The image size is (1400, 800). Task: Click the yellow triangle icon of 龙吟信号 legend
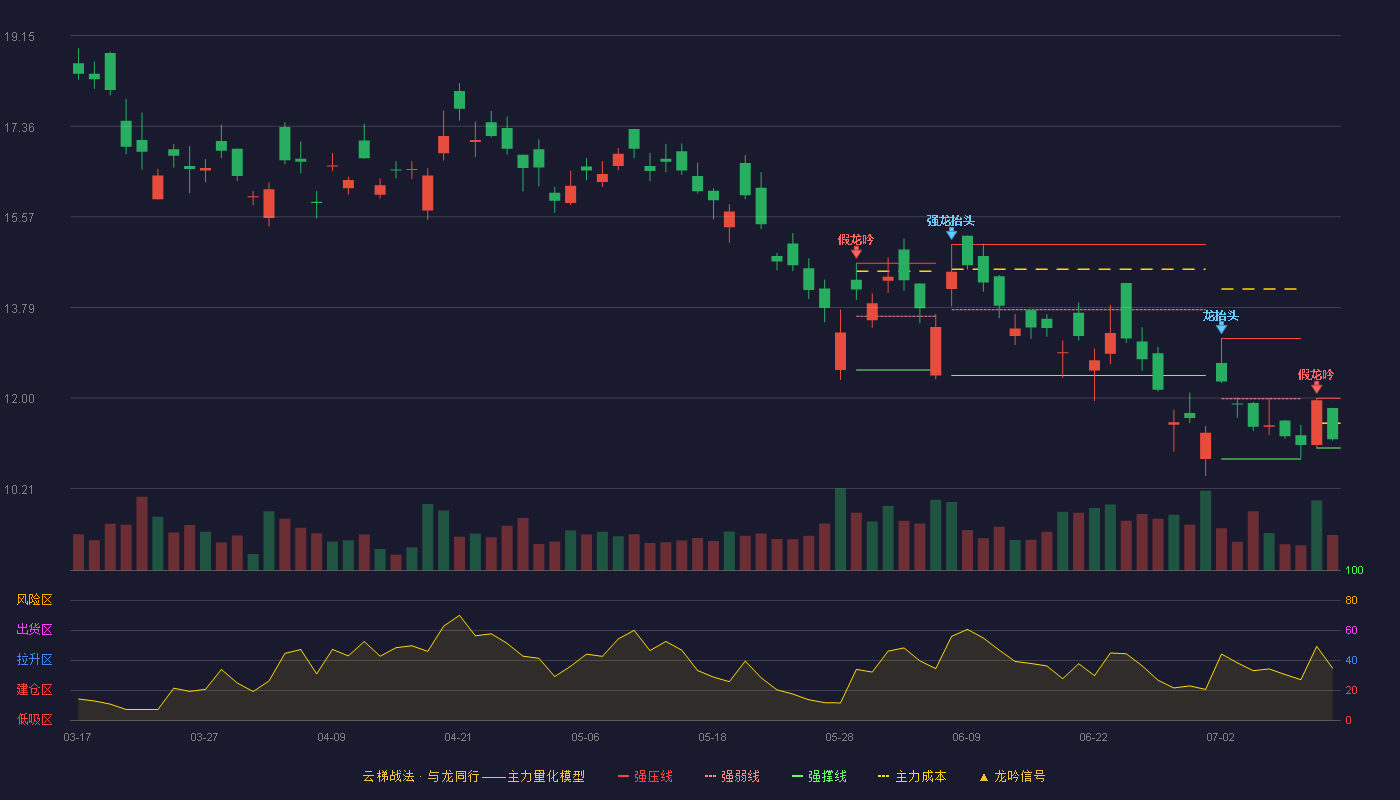[x=983, y=776]
